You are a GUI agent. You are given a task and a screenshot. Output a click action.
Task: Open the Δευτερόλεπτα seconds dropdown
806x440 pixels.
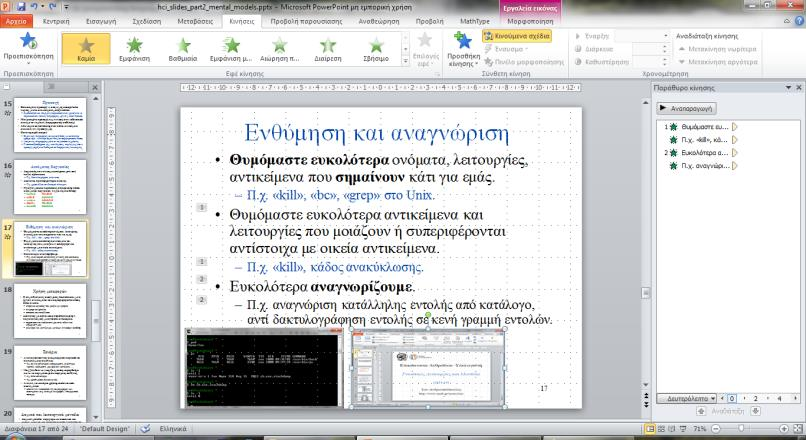click(687, 398)
